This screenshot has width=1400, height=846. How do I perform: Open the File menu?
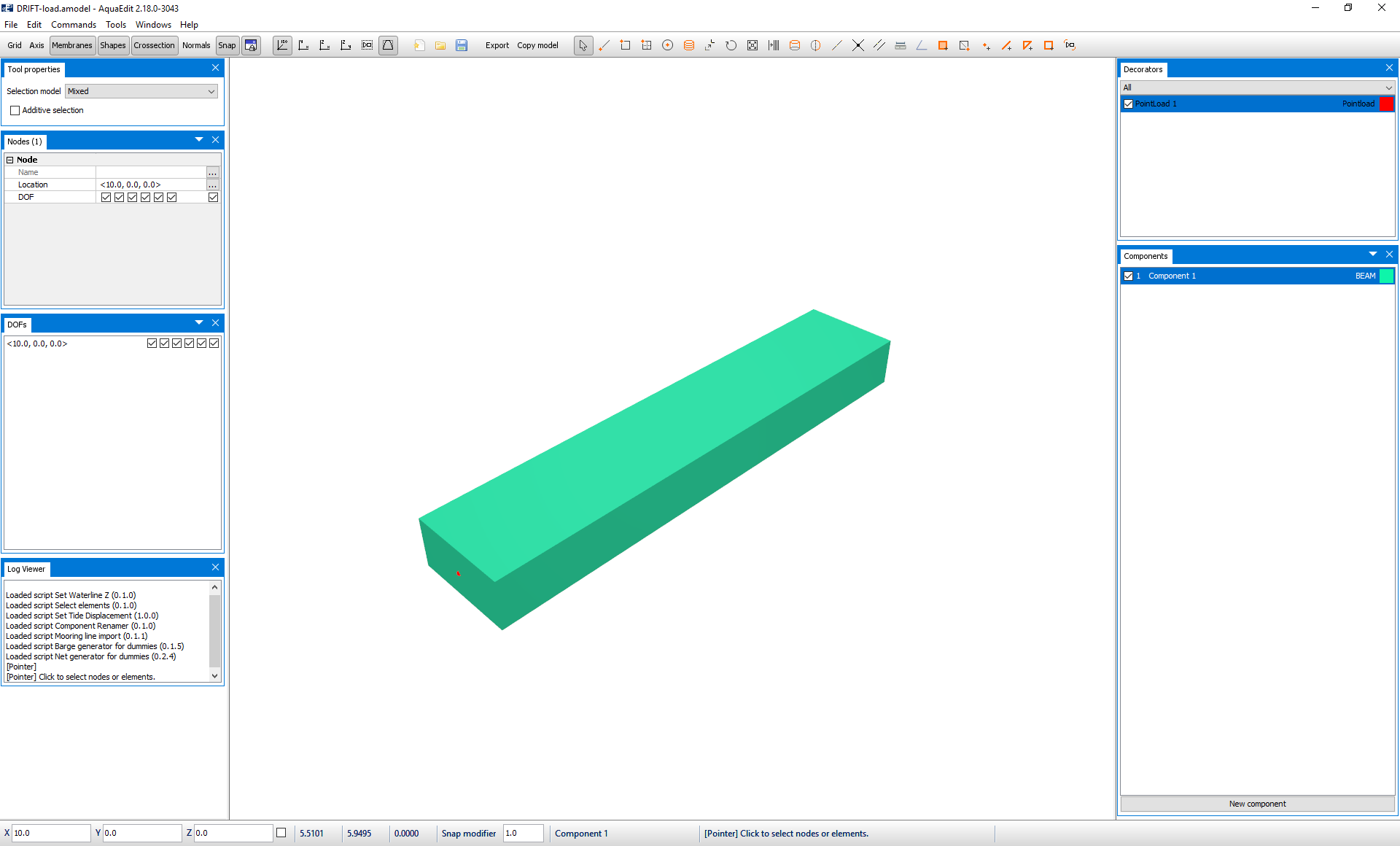pyautogui.click(x=11, y=24)
